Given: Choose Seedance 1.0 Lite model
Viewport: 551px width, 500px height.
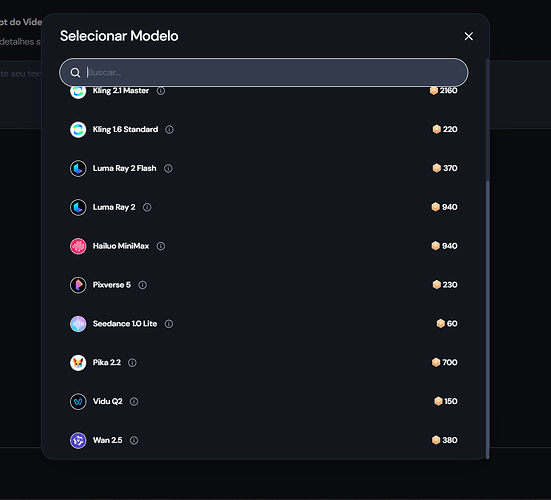Looking at the screenshot, I should pyautogui.click(x=264, y=324).
